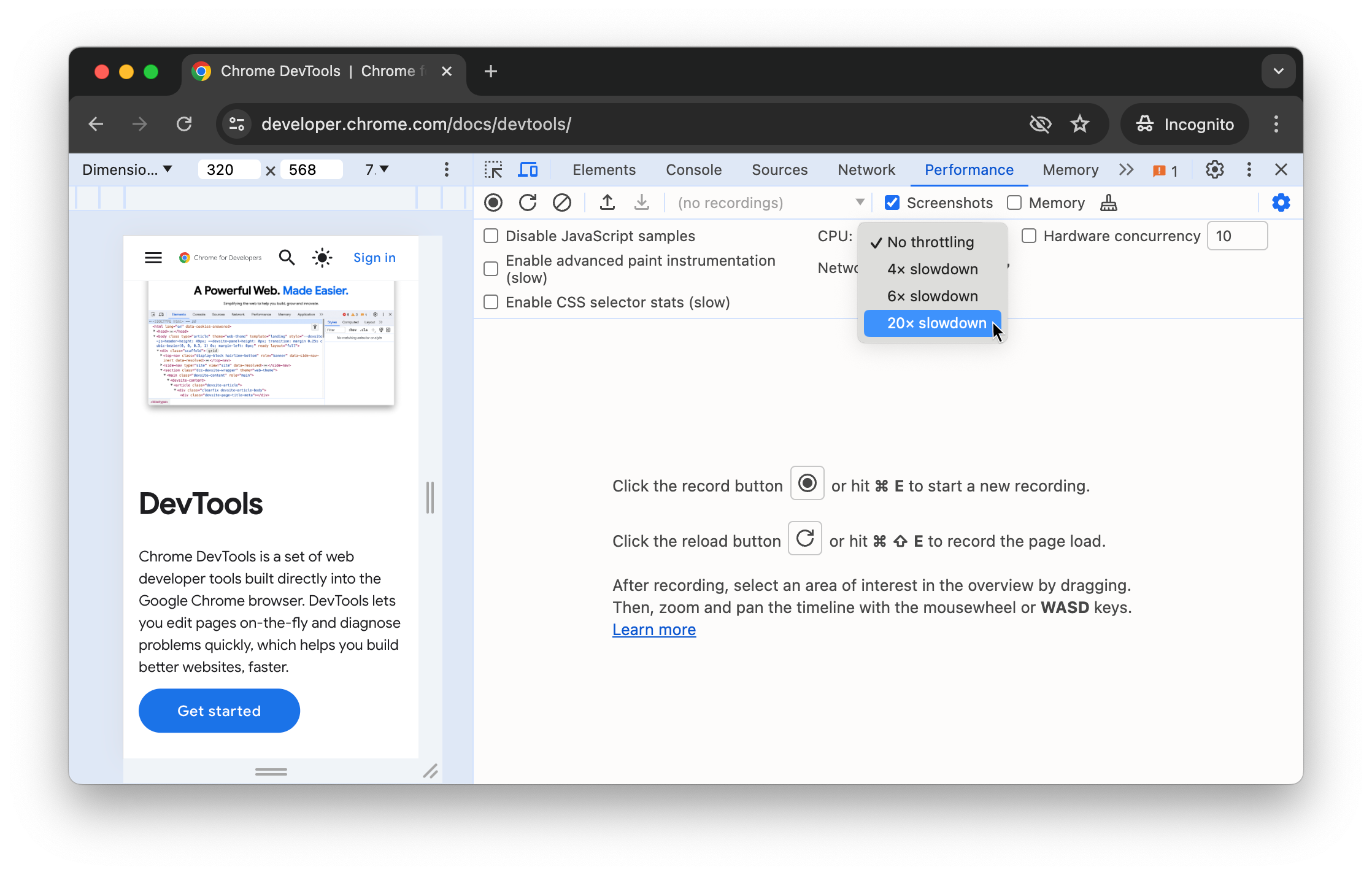Click the Get started button on page
Screen dimensions: 1372x875
219,710
